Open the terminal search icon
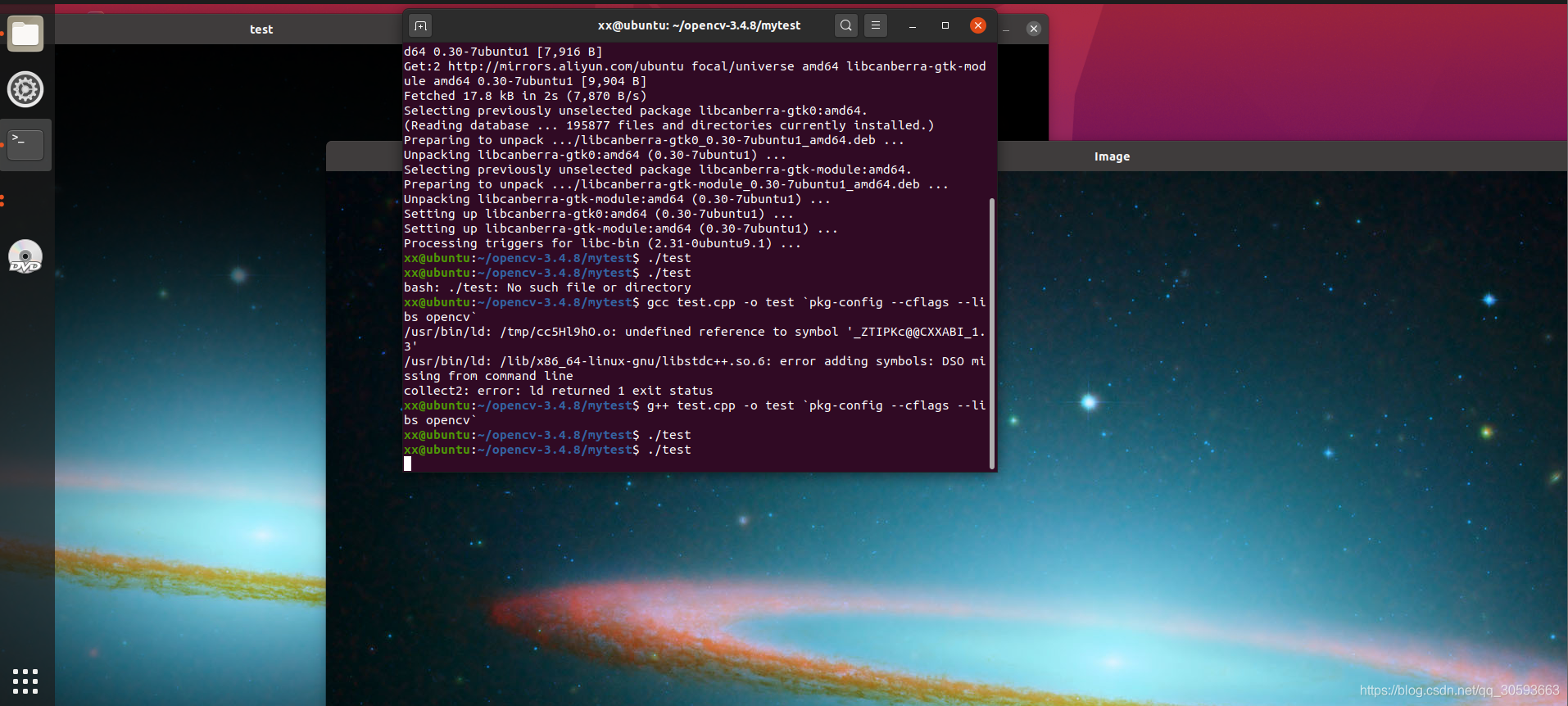The height and width of the screenshot is (706, 1568). [x=846, y=25]
